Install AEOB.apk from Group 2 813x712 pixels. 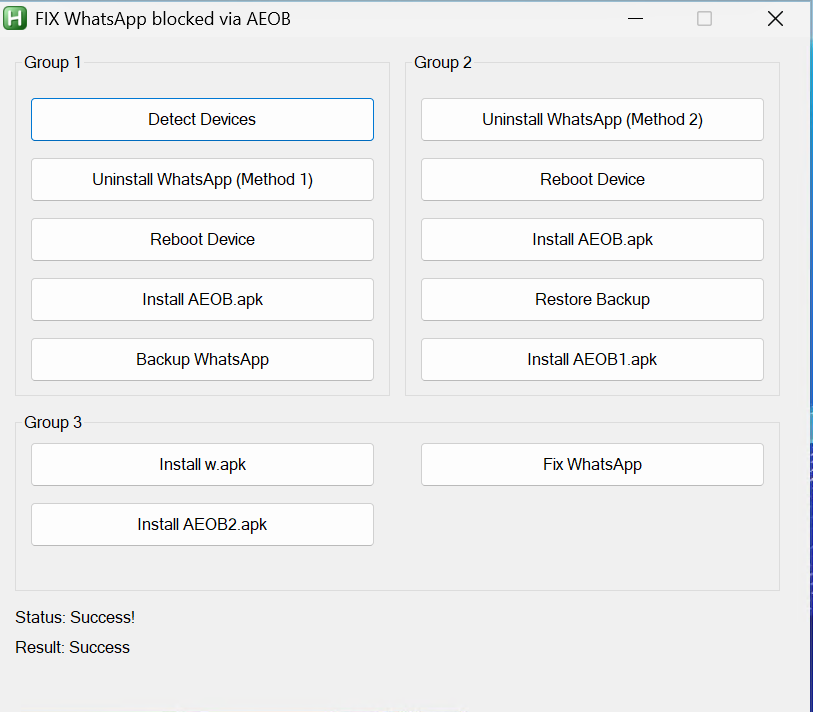tap(592, 240)
